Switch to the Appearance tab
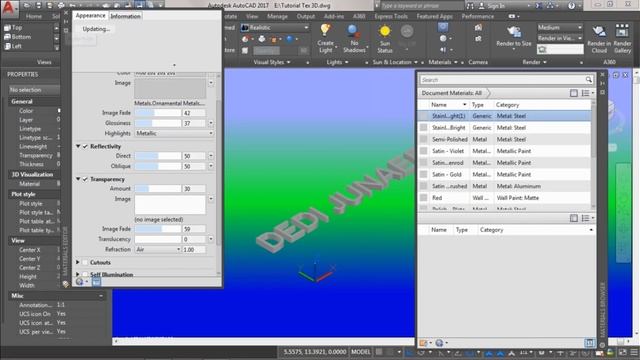 pos(90,16)
